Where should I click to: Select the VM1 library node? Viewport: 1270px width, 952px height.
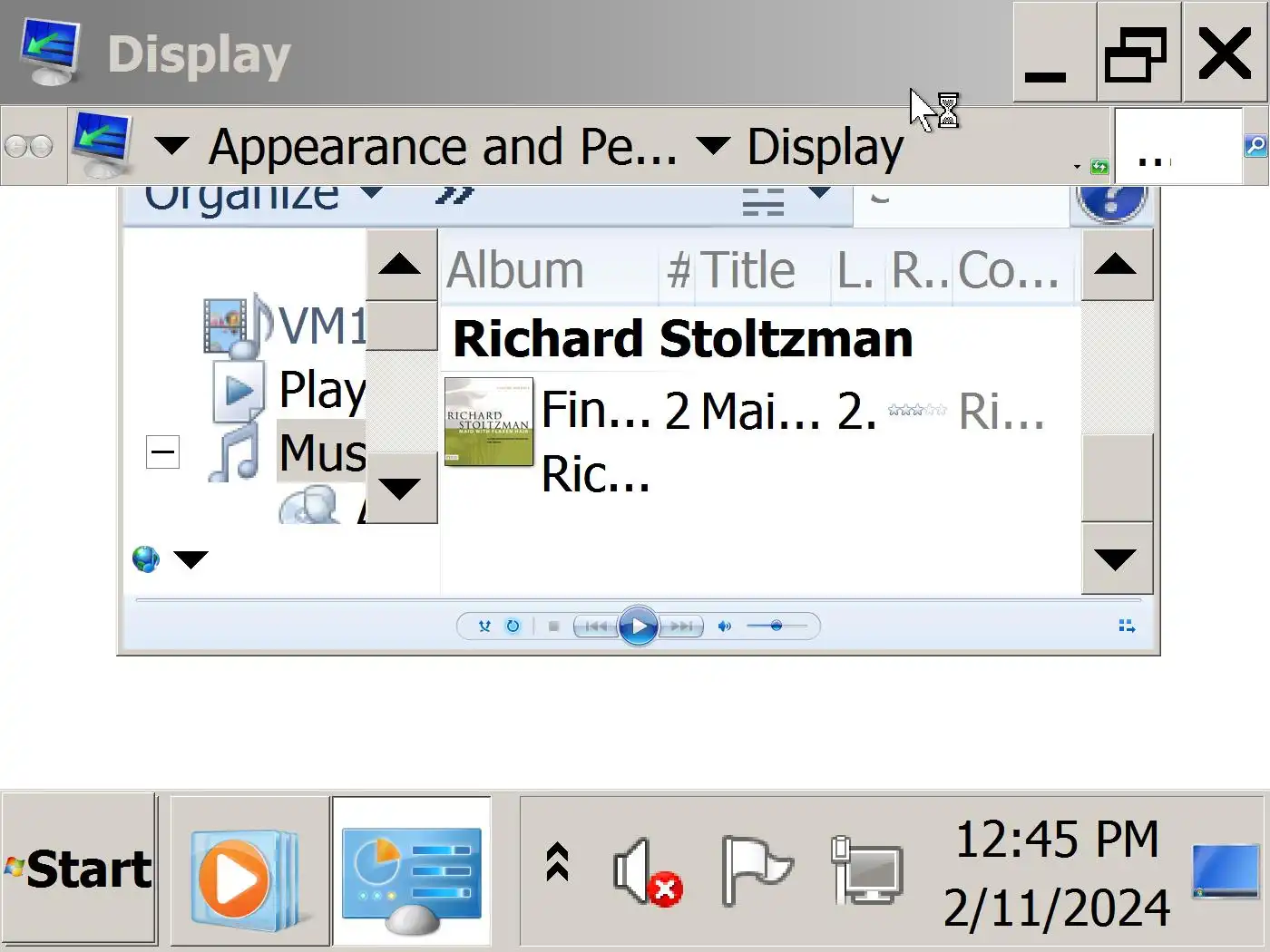(323, 325)
